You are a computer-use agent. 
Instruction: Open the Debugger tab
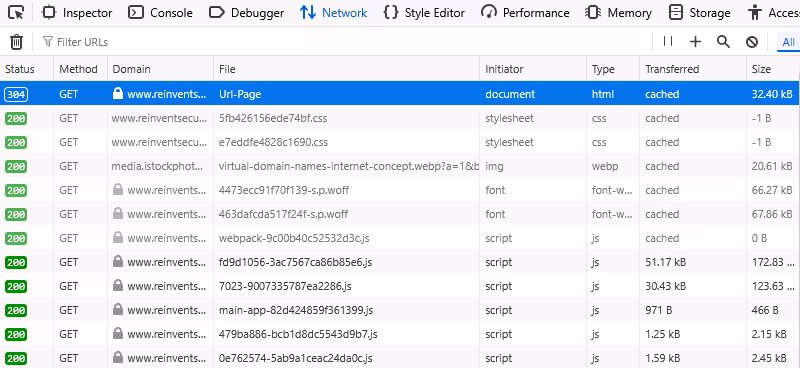[246, 13]
